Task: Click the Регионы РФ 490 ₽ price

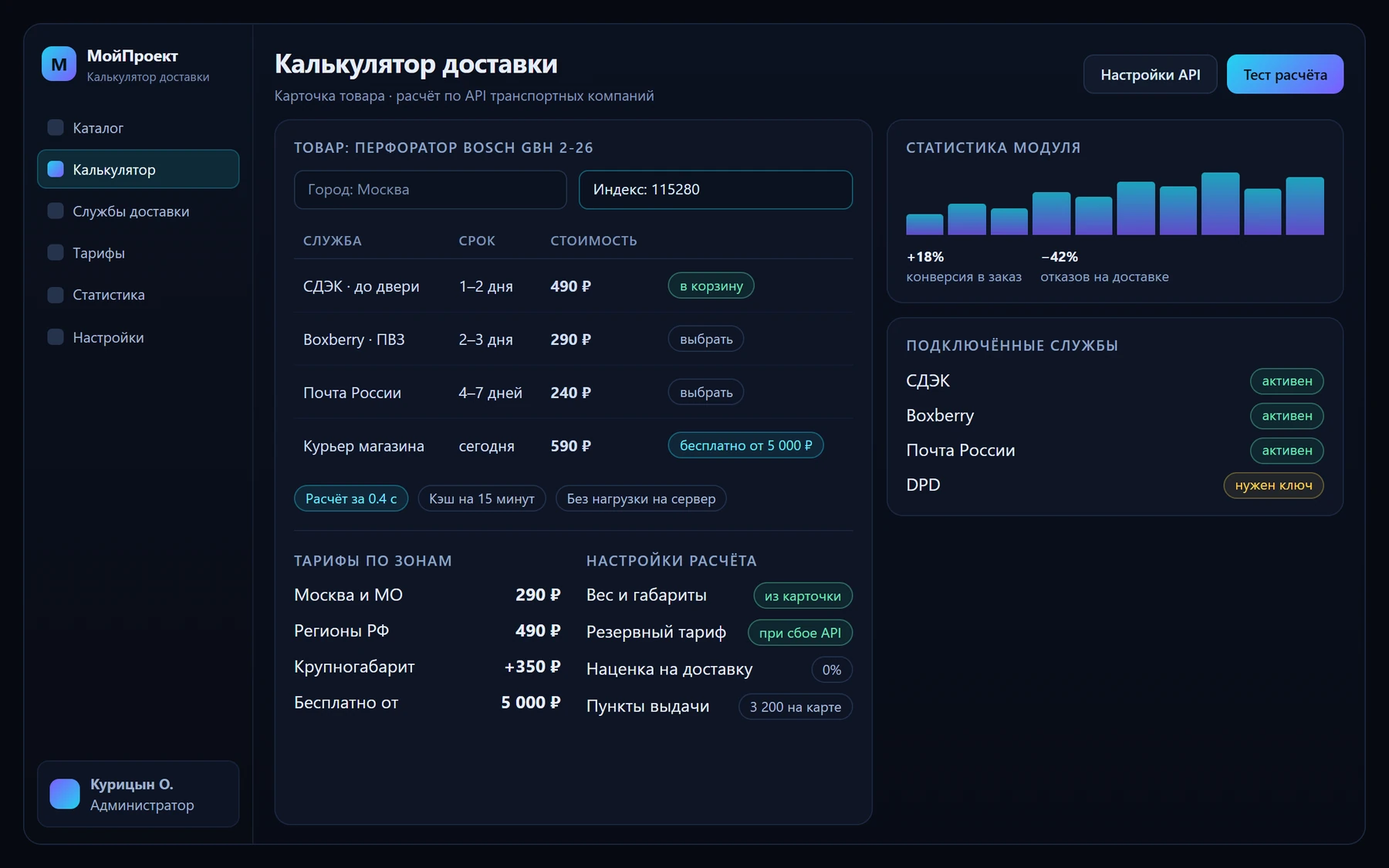Action: [x=538, y=631]
